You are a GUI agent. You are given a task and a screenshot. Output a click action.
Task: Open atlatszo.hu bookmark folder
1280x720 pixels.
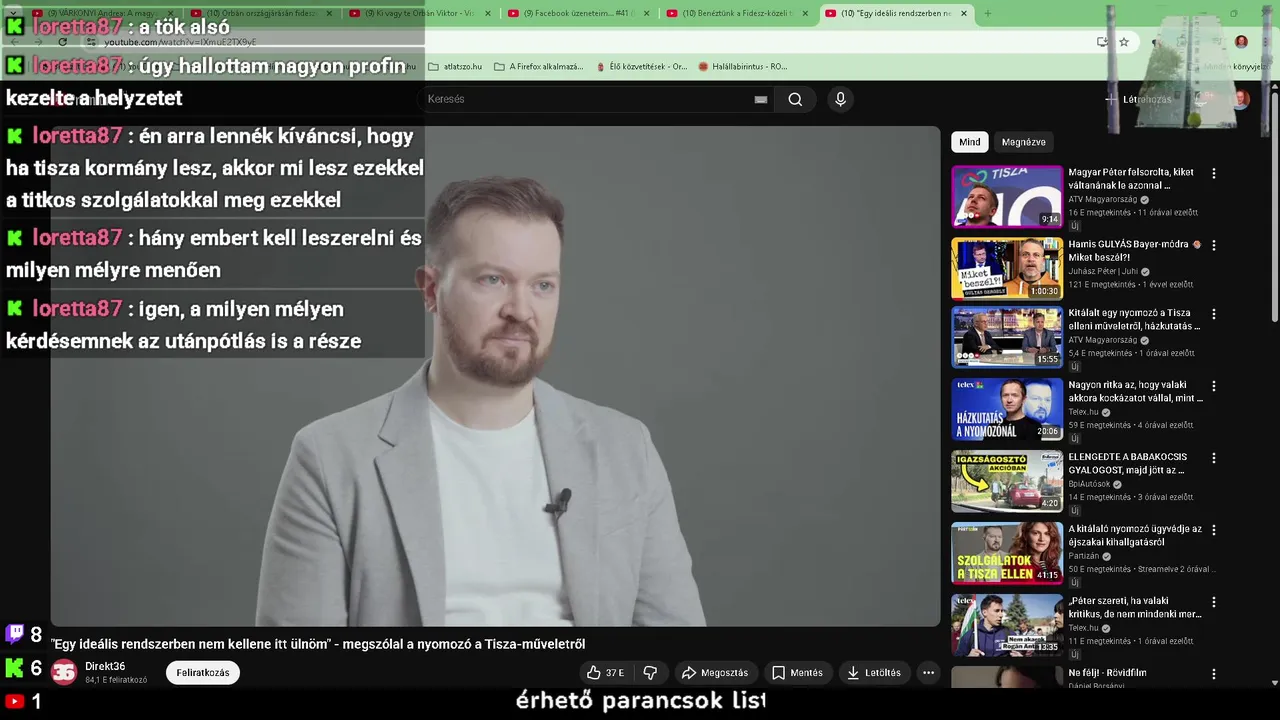pos(455,67)
